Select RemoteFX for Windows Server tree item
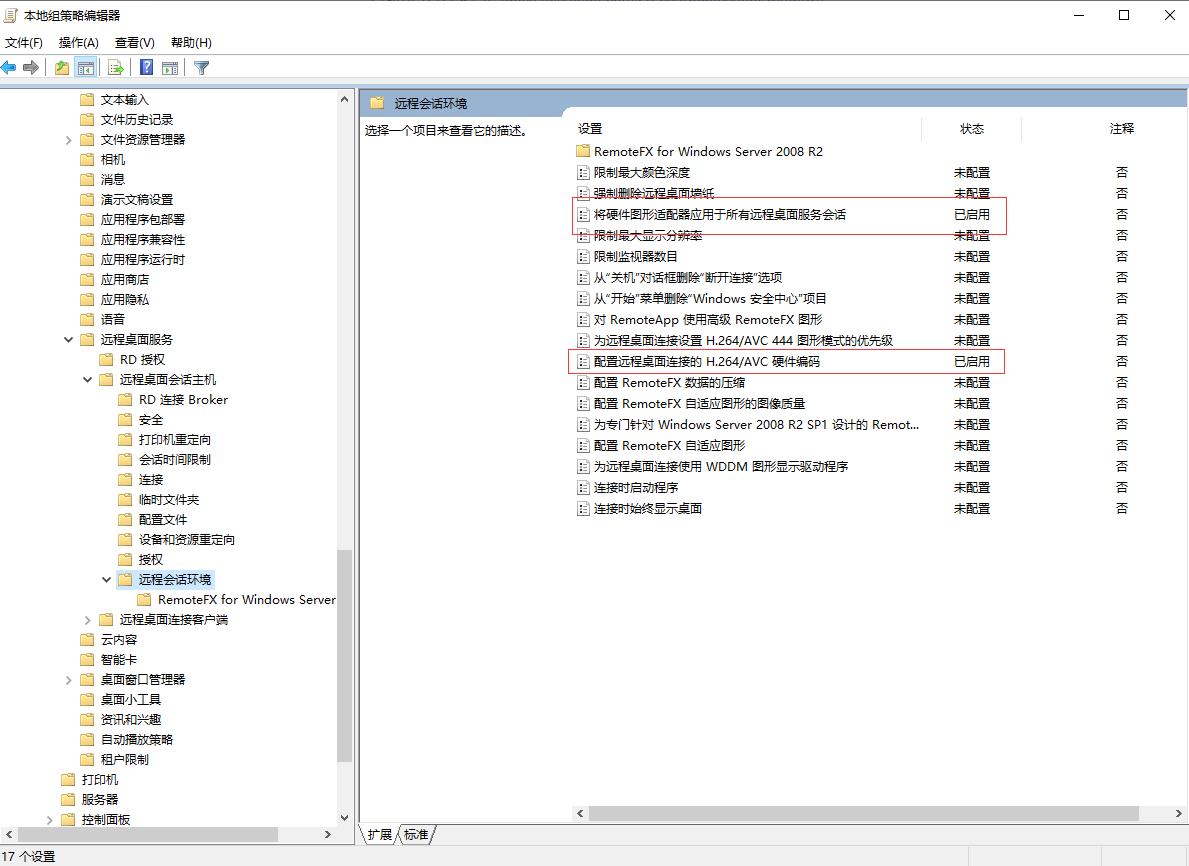Image resolution: width=1189 pixels, height=866 pixels. [246, 600]
